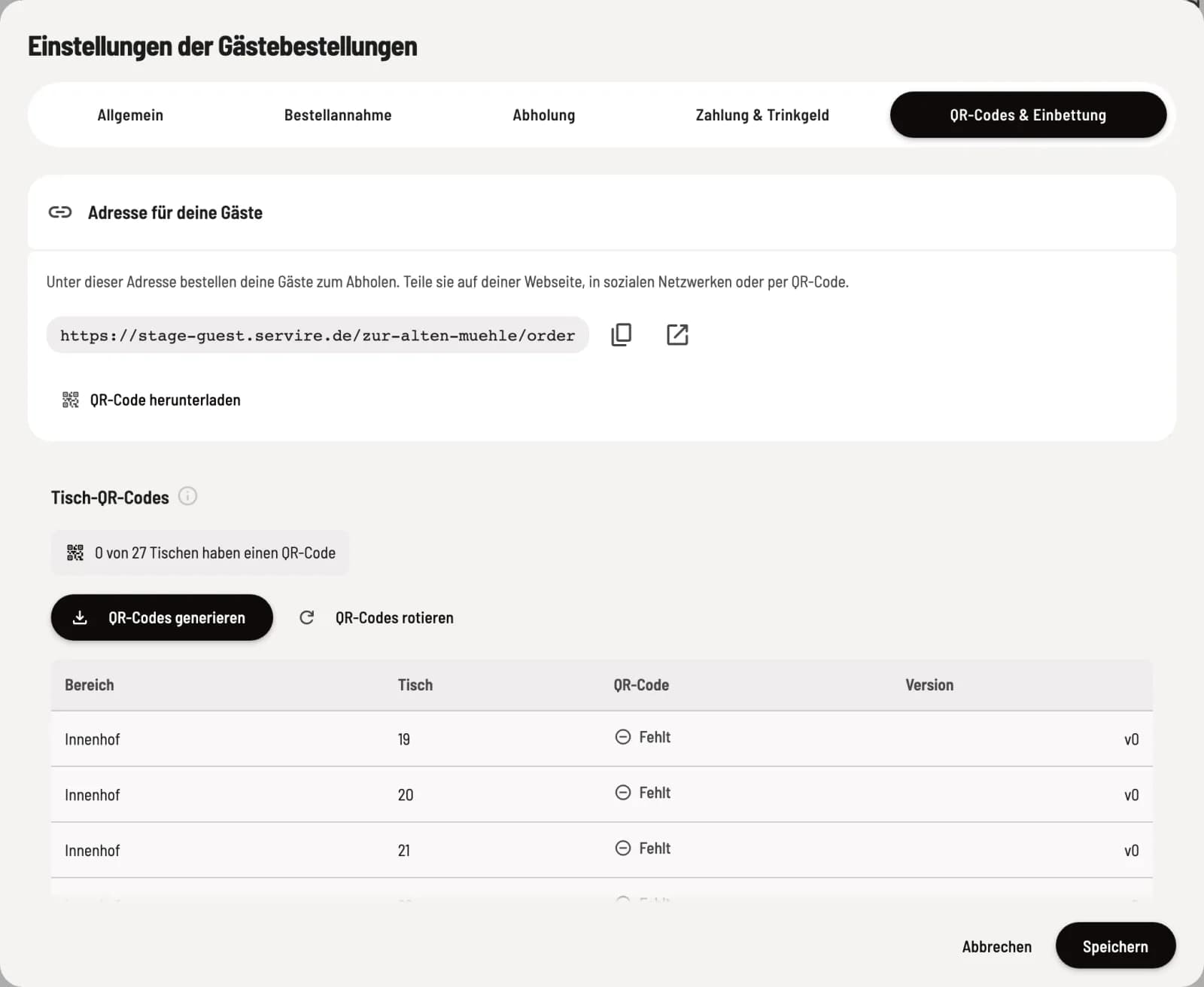Screen dimensions: 1204x987
Task: Click the Tisch column header
Action: [415, 685]
